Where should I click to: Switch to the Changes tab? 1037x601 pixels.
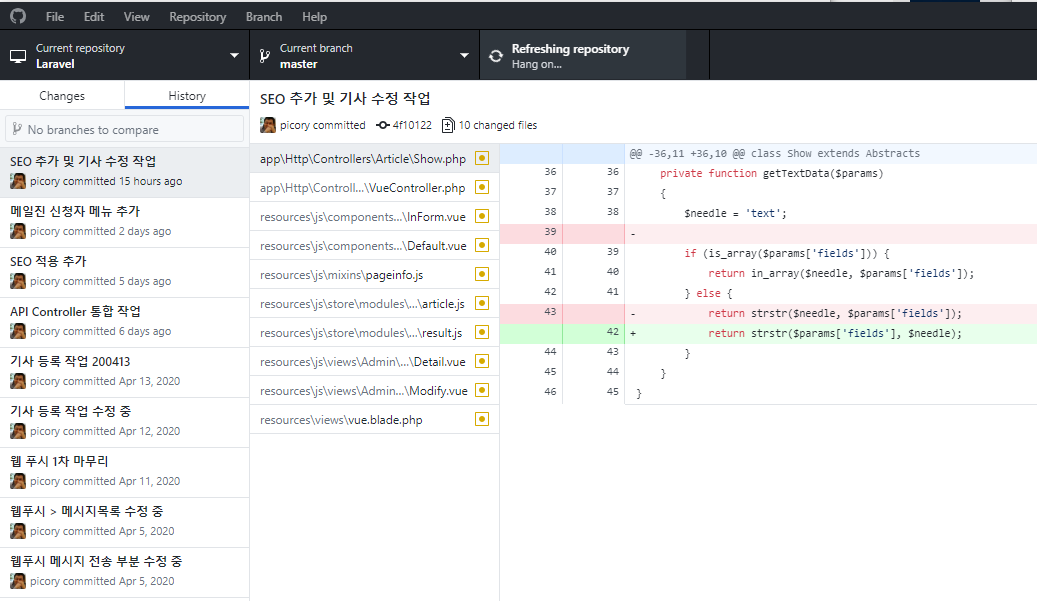point(62,95)
